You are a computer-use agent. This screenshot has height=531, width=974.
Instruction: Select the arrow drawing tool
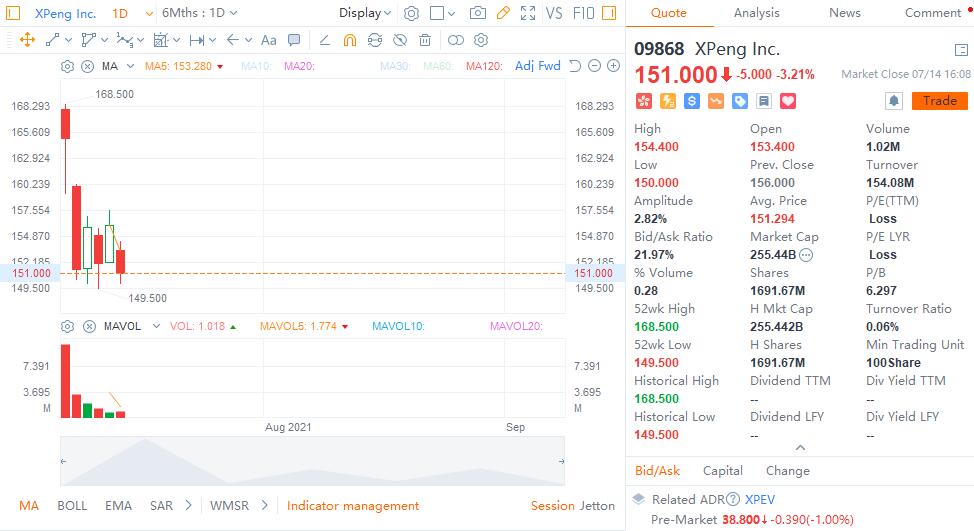233,40
